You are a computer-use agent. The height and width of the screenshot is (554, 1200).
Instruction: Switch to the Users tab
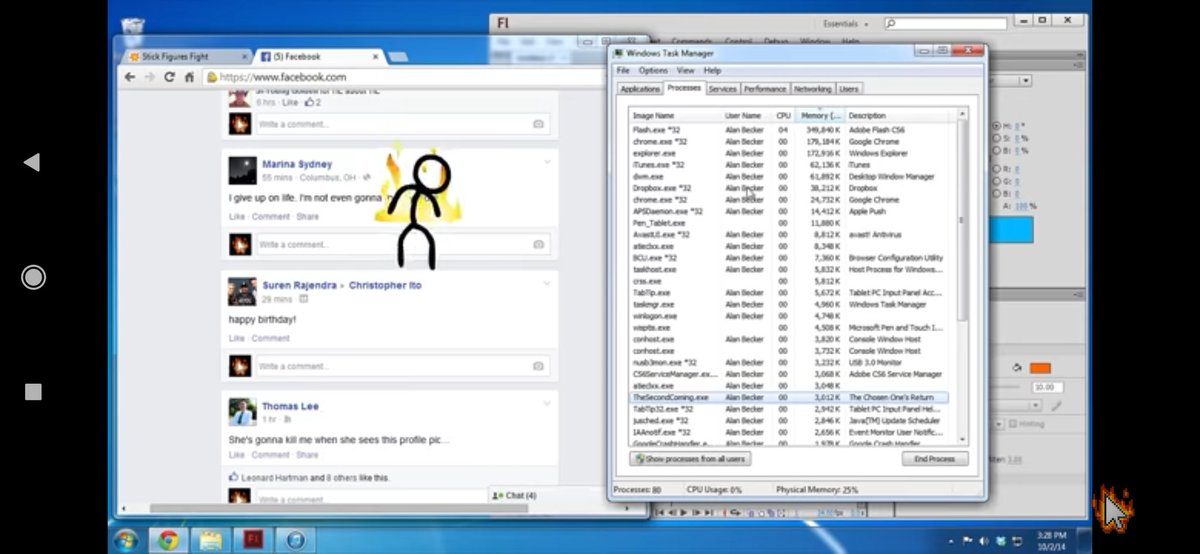click(848, 89)
